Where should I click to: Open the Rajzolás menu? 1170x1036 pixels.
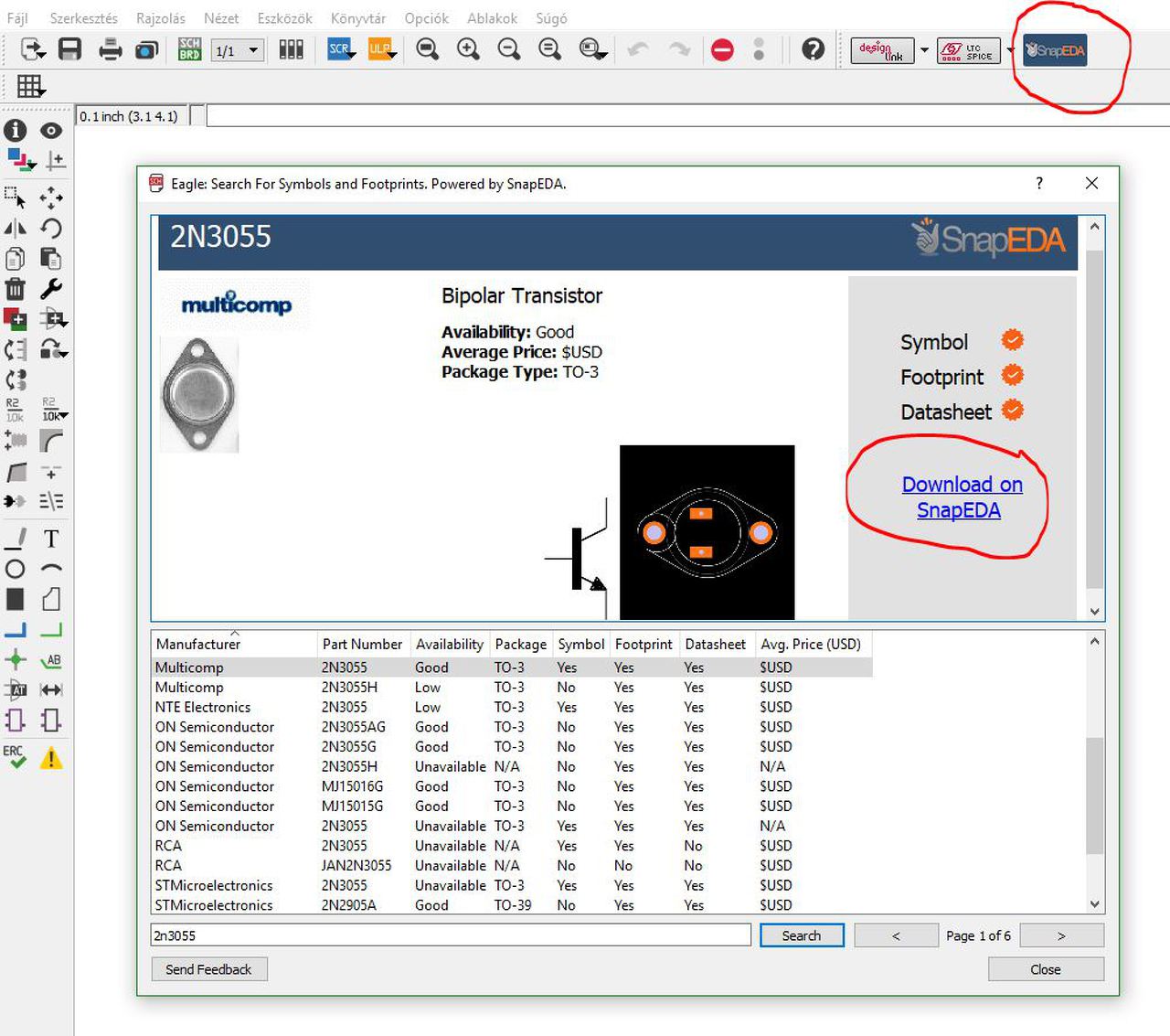[x=160, y=18]
